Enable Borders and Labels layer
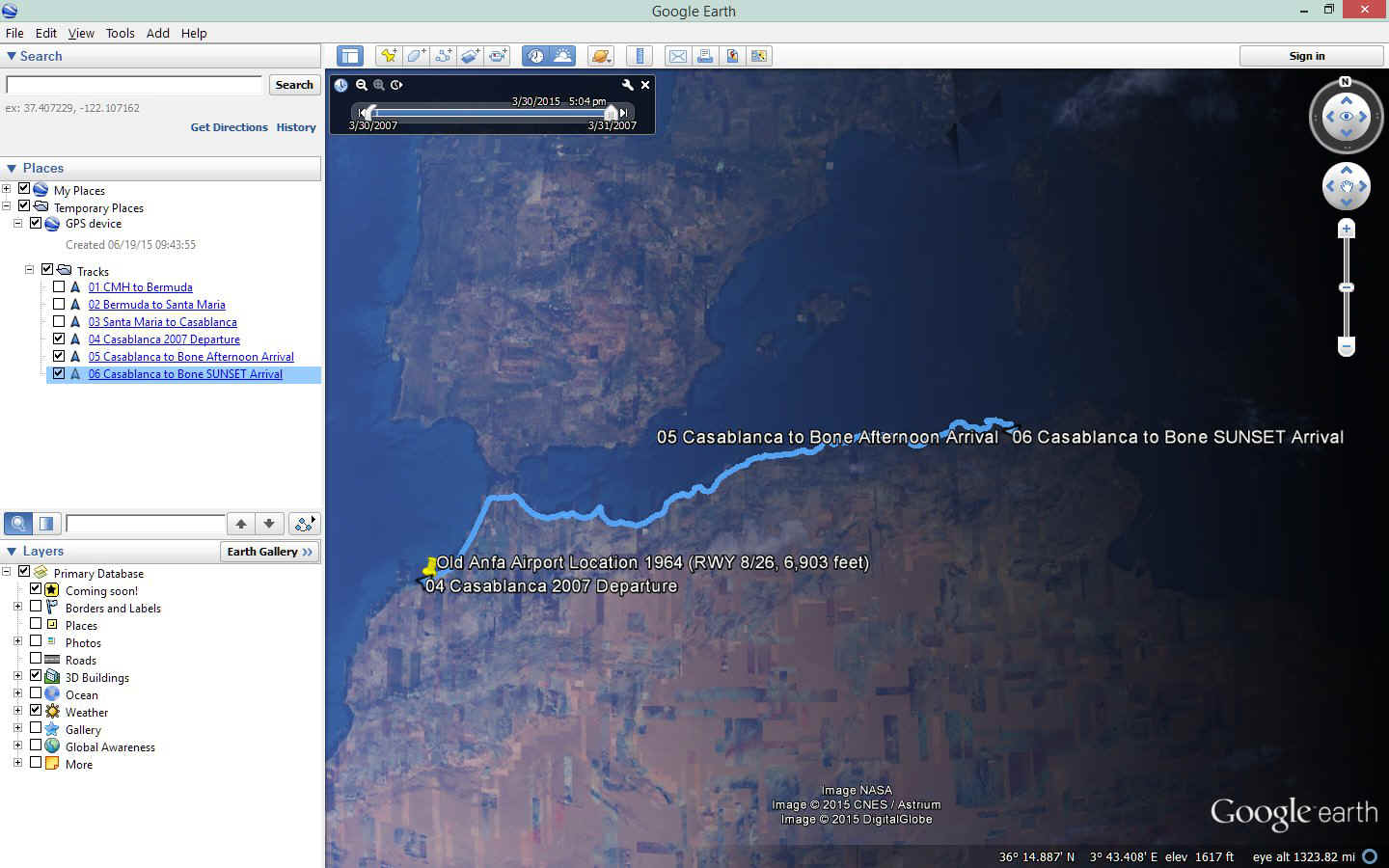This screenshot has height=868, width=1389. [x=36, y=607]
